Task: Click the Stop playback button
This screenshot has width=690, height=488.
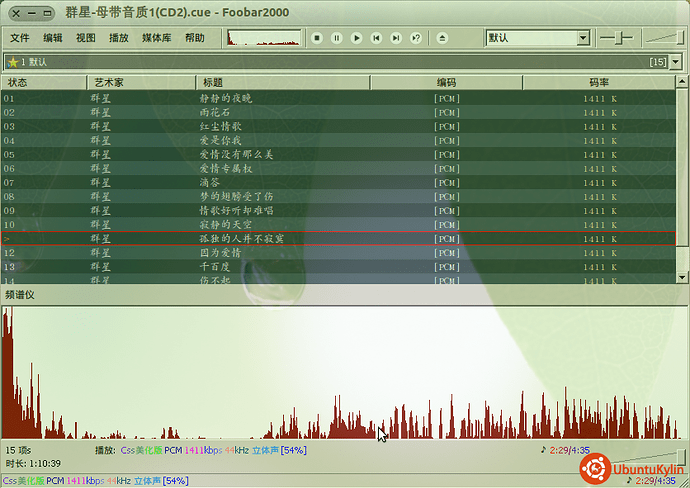Action: pos(317,38)
